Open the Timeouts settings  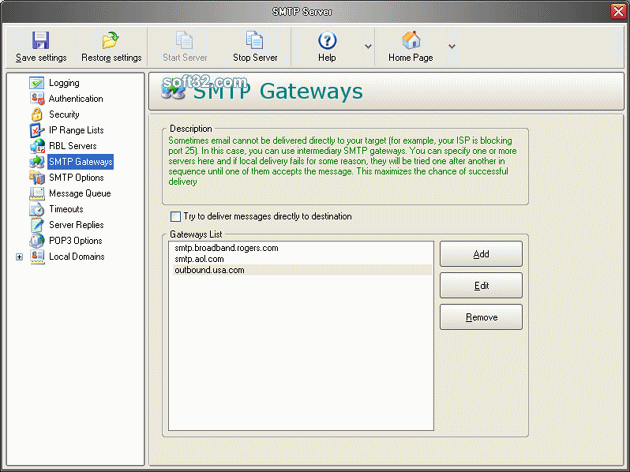(x=66, y=209)
